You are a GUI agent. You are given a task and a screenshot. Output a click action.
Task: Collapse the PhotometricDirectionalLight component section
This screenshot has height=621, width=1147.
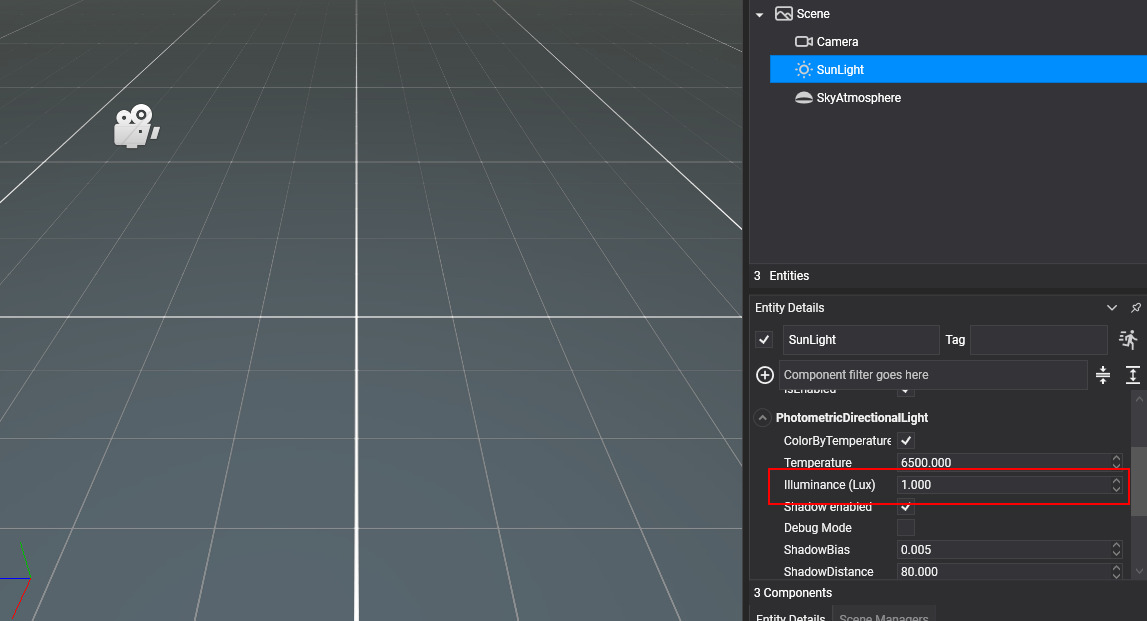pos(763,418)
